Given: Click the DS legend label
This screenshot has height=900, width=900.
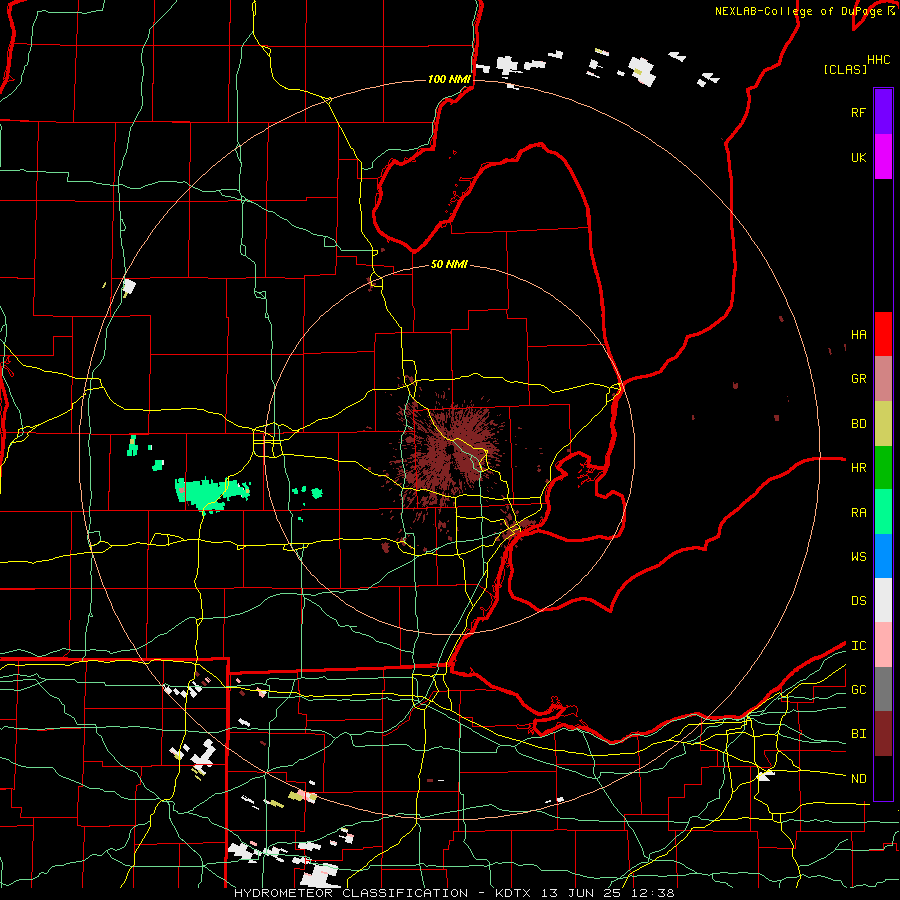Looking at the screenshot, I should (858, 601).
